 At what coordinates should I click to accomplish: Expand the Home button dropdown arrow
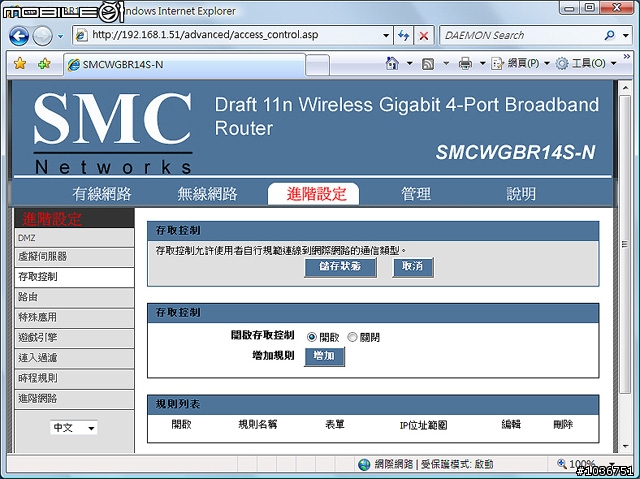pos(409,64)
